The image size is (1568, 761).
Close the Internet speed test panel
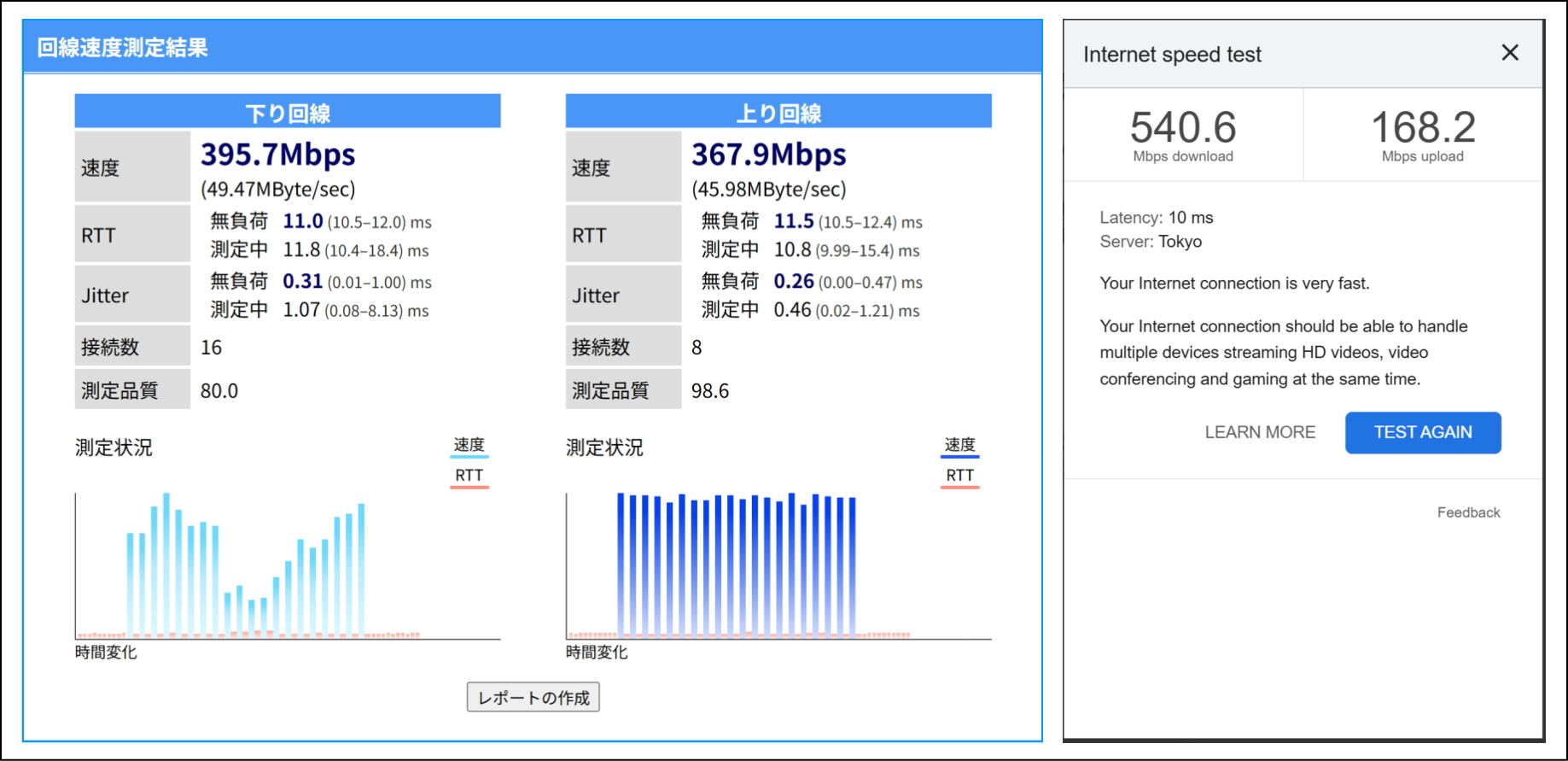(x=1509, y=53)
